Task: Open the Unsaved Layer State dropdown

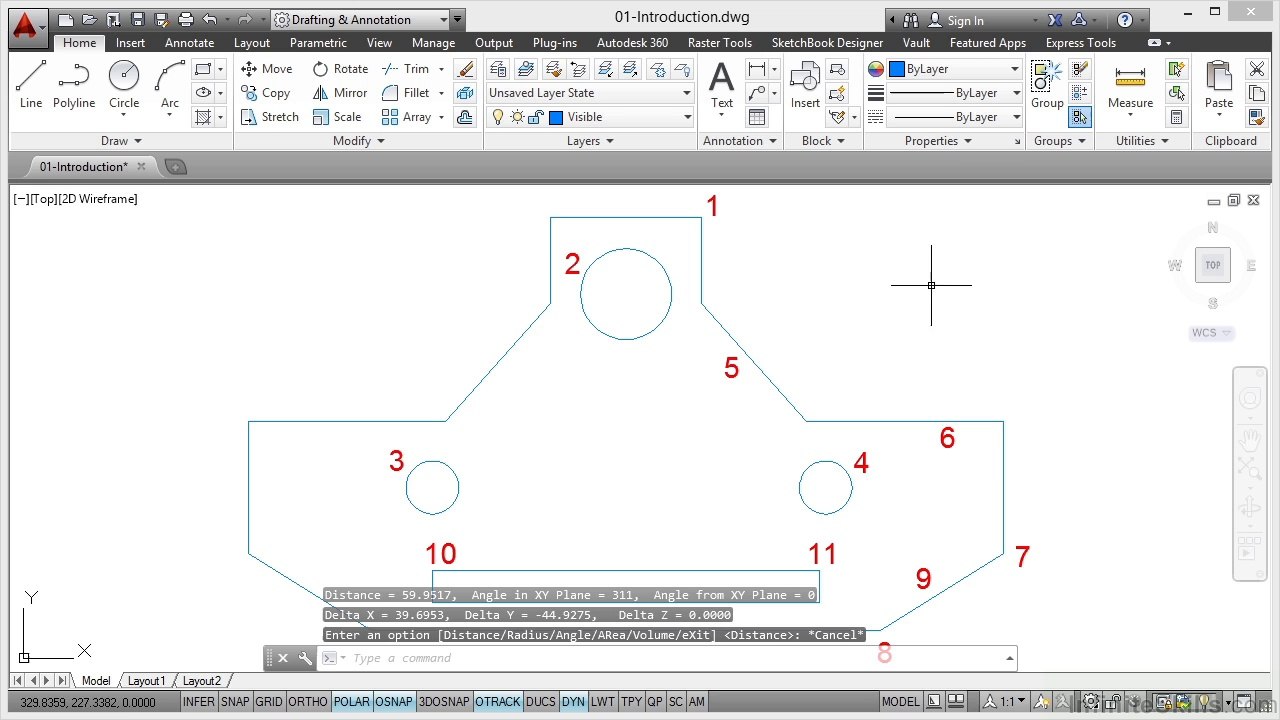Action: pyautogui.click(x=589, y=93)
